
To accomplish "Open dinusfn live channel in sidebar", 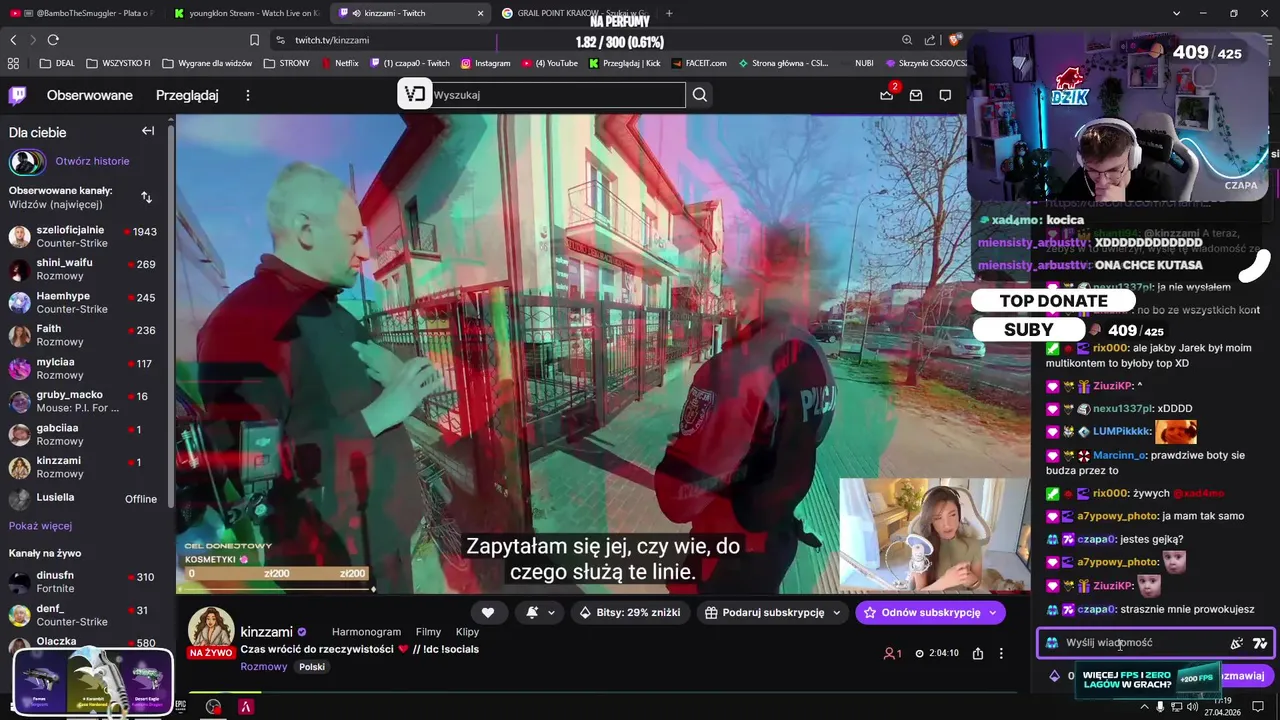I will click(86, 582).
